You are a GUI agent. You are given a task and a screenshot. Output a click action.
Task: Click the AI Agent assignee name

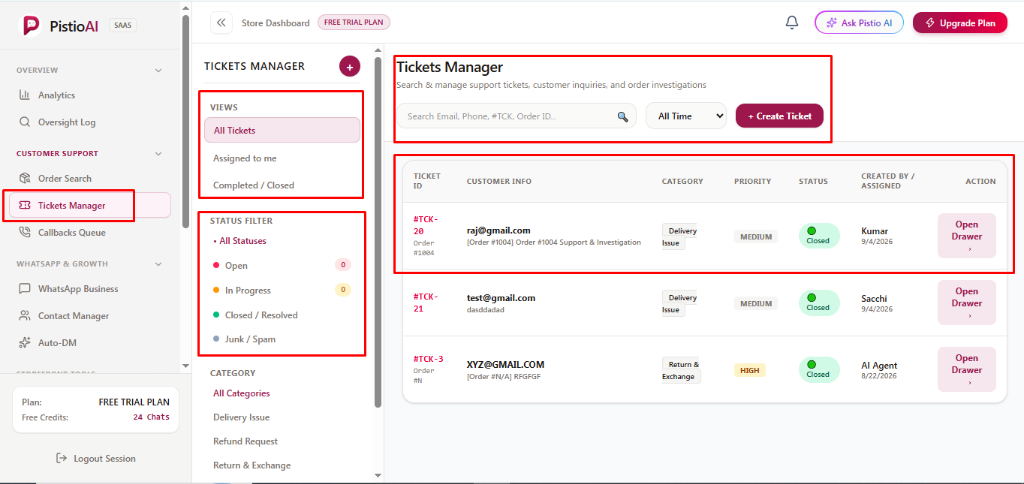point(880,365)
